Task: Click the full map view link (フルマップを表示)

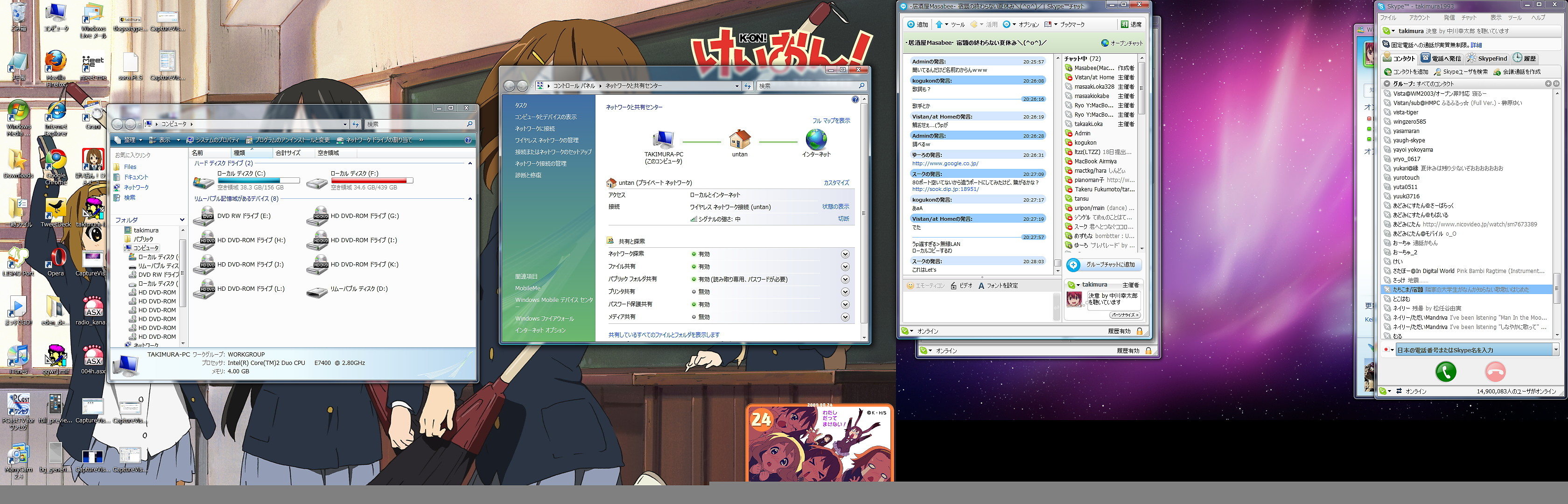Action: [831, 120]
